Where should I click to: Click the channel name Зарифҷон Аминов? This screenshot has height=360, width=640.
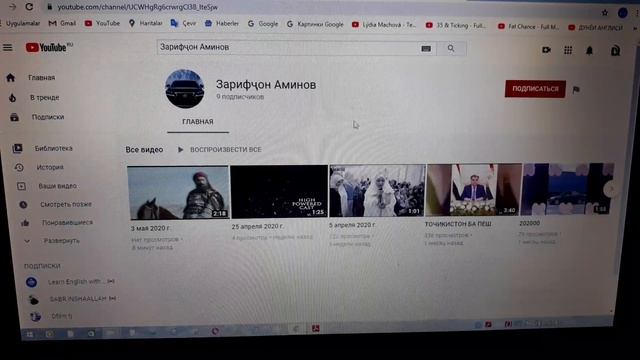tap(266, 85)
